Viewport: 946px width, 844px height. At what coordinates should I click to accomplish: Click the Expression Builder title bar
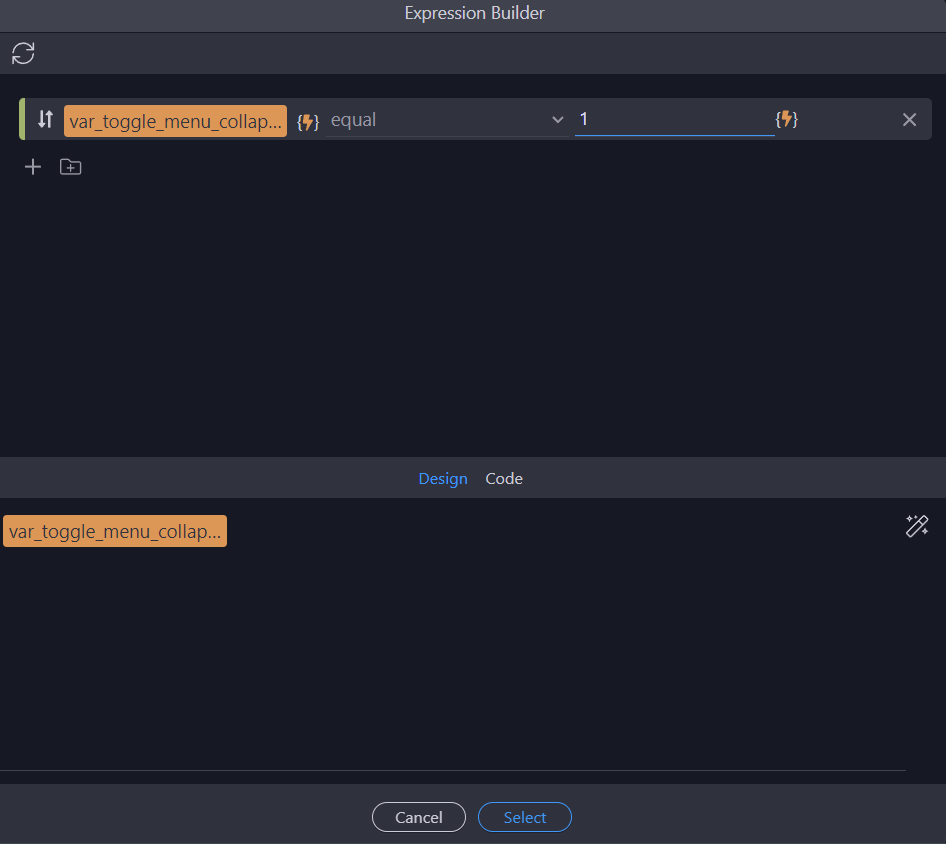tap(473, 13)
